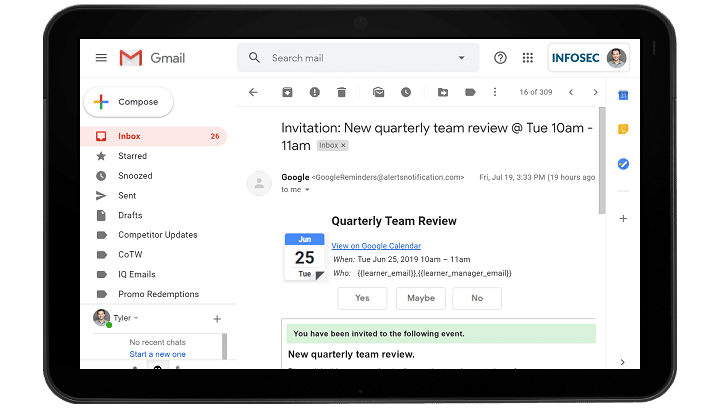Screen dimensions: 720x408
Task: Click the View on Google Calendar link
Action: pyautogui.click(x=376, y=246)
